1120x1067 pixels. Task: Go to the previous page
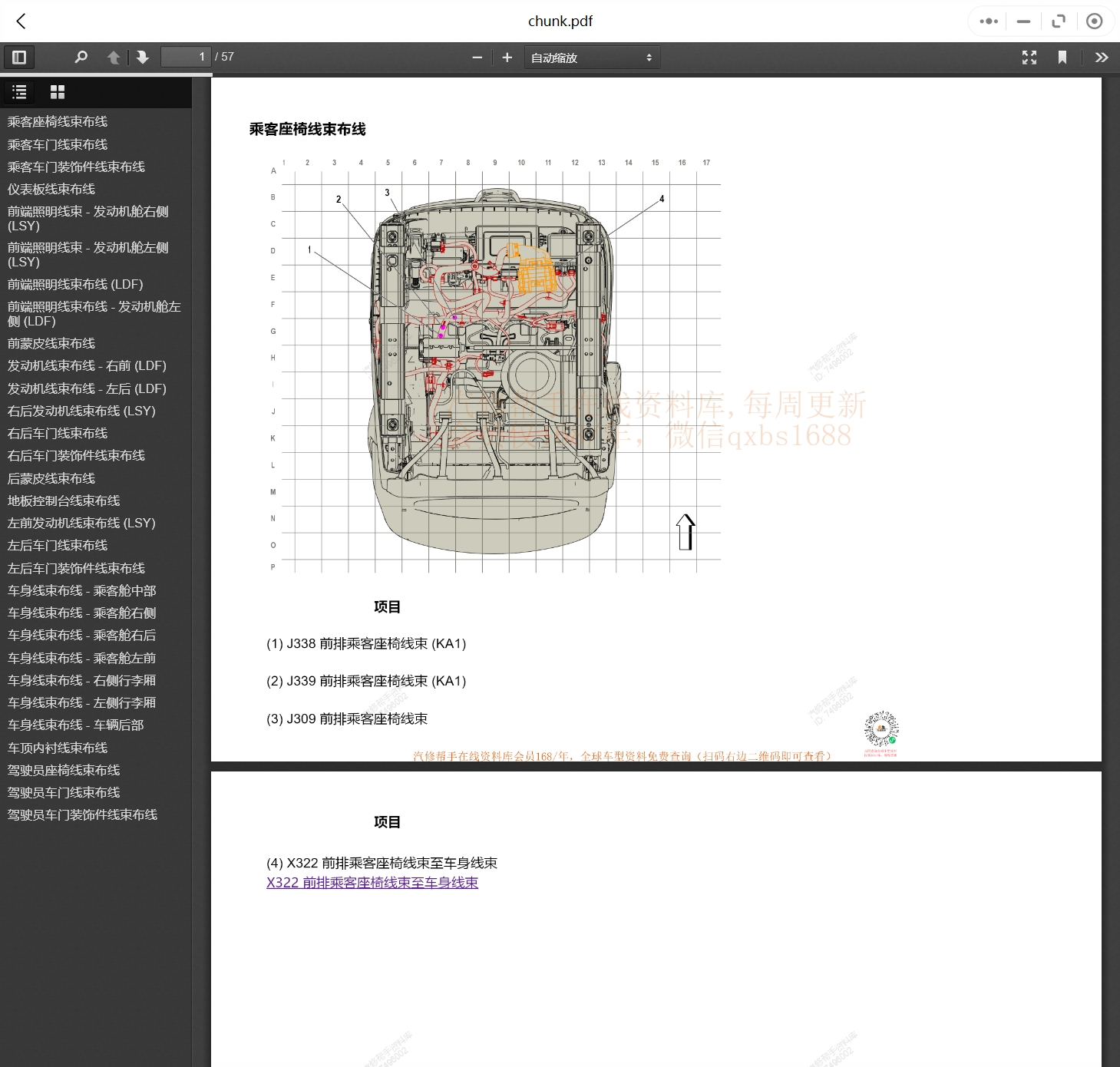pos(114,57)
